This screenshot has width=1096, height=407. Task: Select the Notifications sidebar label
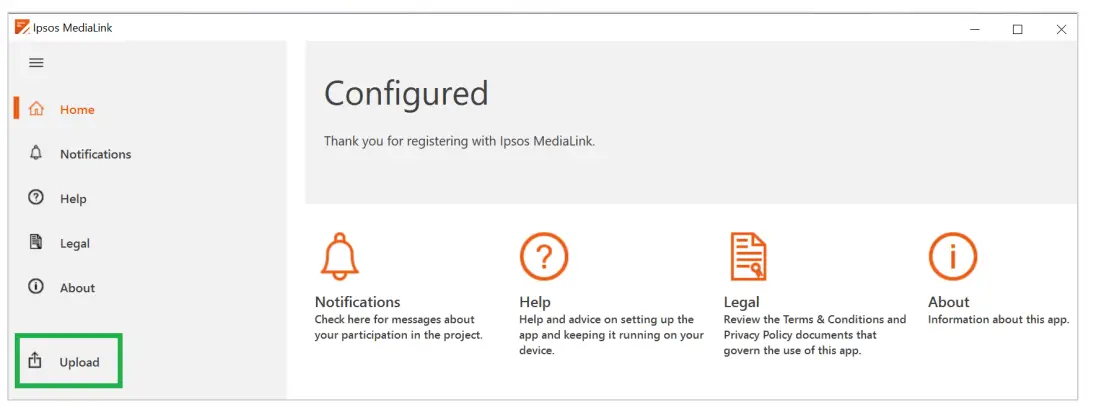pyautogui.click(x=95, y=154)
